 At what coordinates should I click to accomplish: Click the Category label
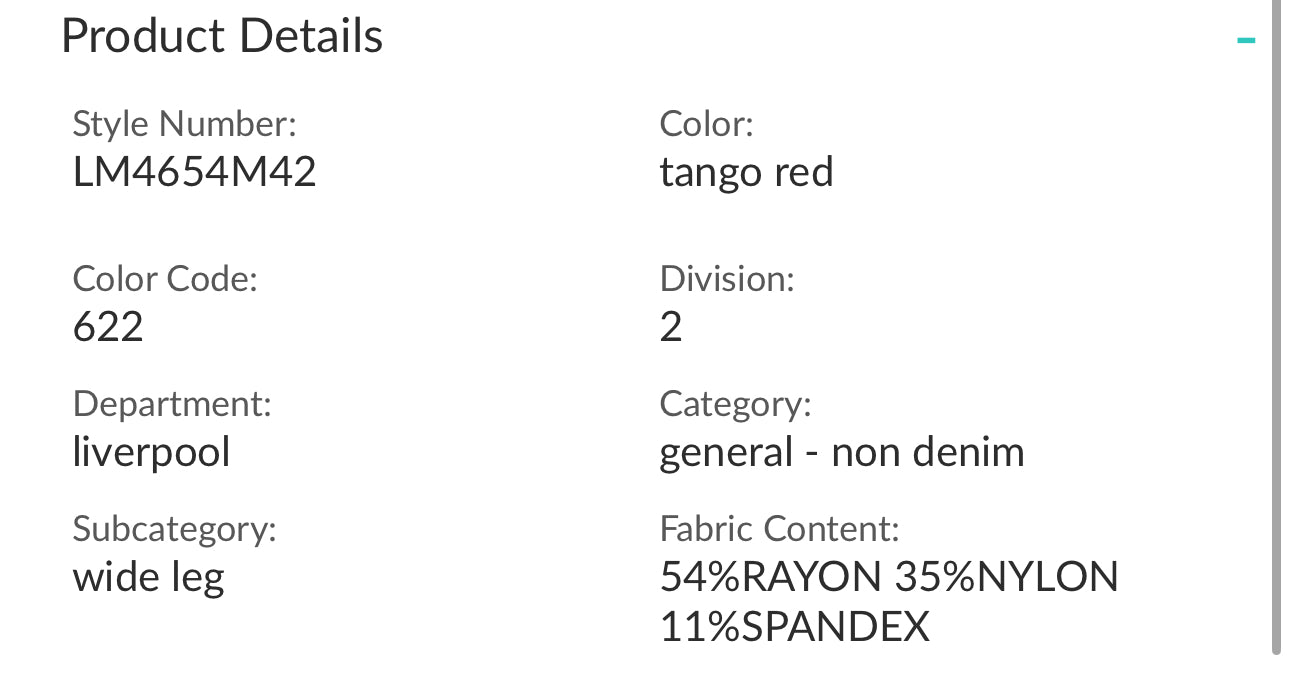pos(735,404)
